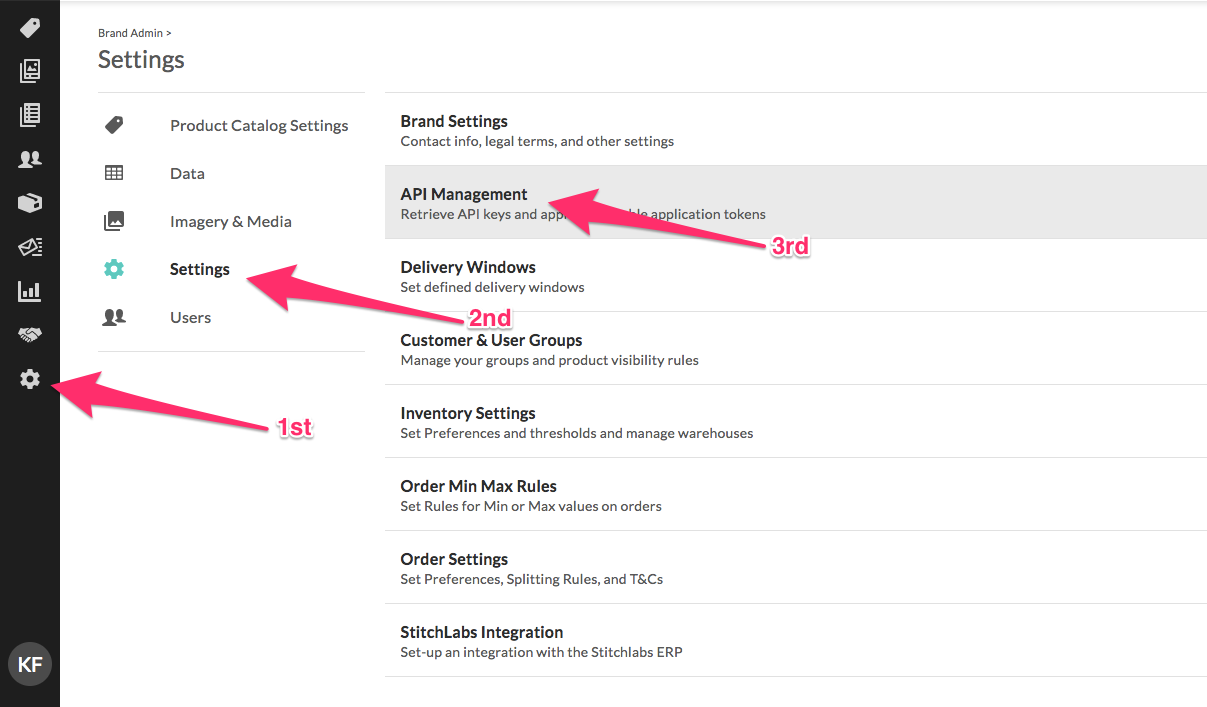Image resolution: width=1207 pixels, height=707 pixels.
Task: Open Customer & User Groups
Action: point(796,349)
